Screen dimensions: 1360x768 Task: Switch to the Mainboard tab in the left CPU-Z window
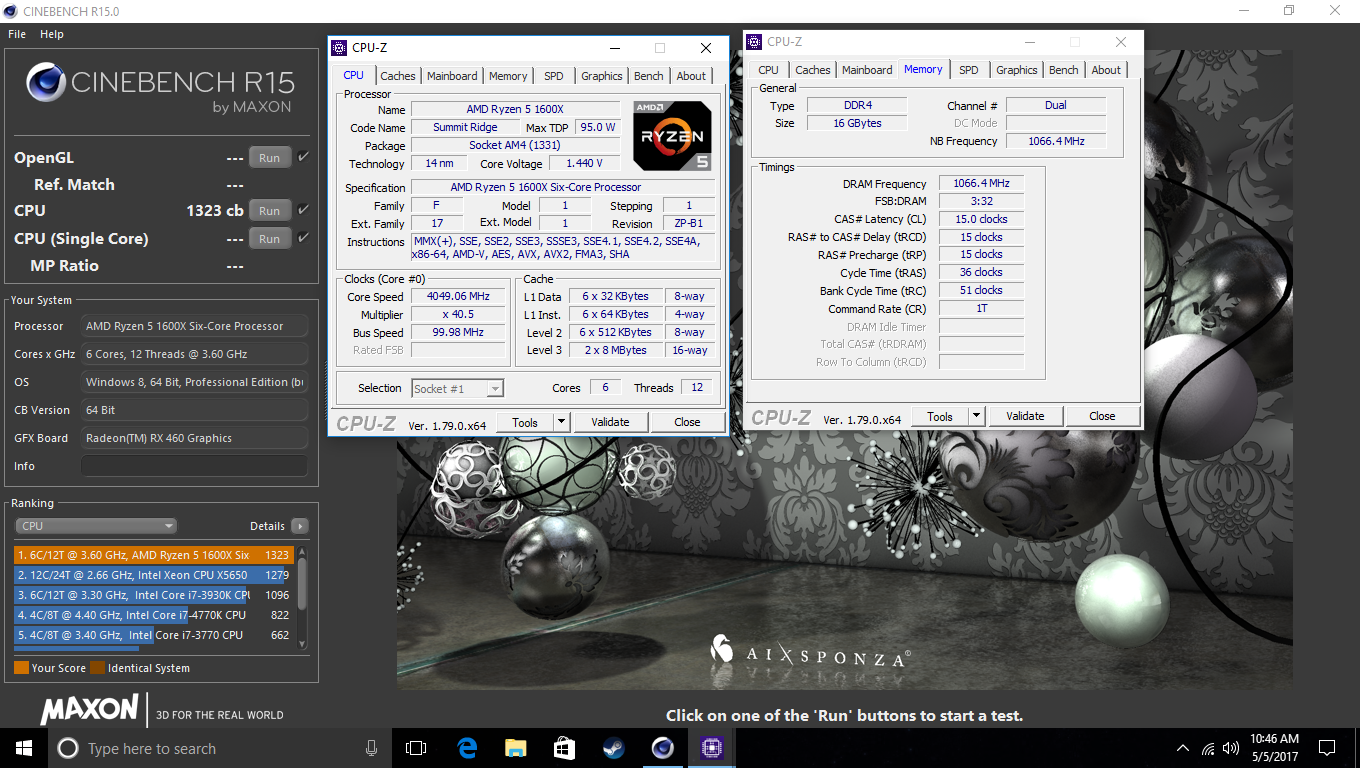click(452, 76)
